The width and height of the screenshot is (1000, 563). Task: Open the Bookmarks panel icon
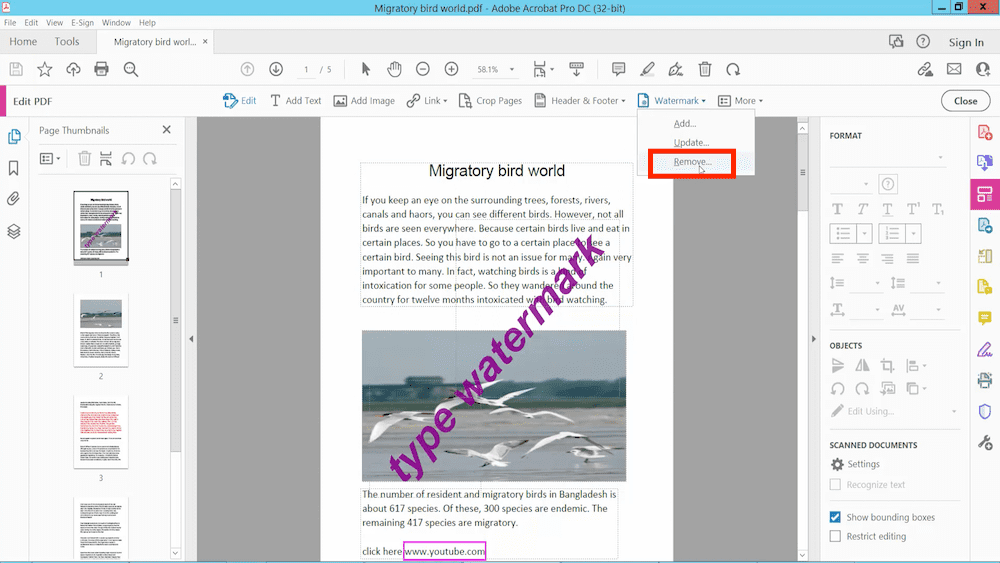[x=14, y=168]
